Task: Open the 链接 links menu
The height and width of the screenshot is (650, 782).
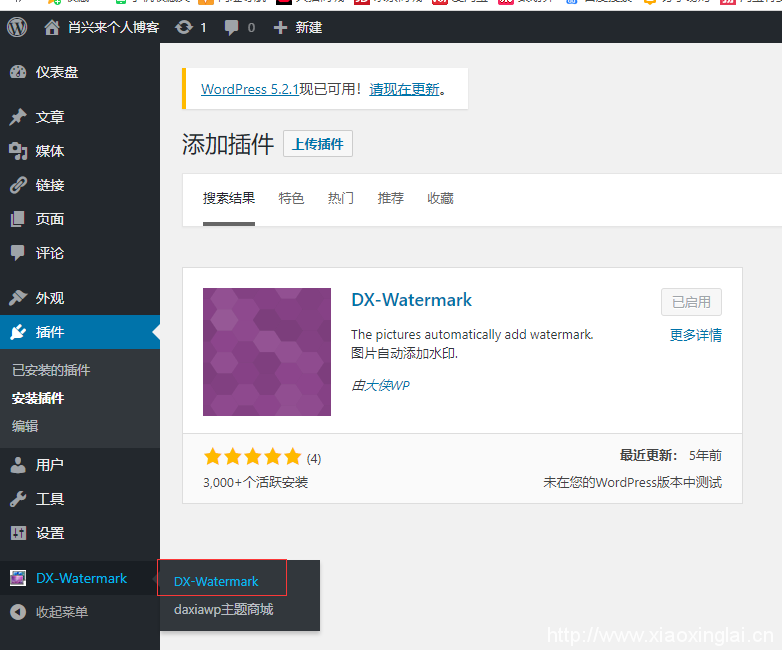Action: tap(80, 185)
